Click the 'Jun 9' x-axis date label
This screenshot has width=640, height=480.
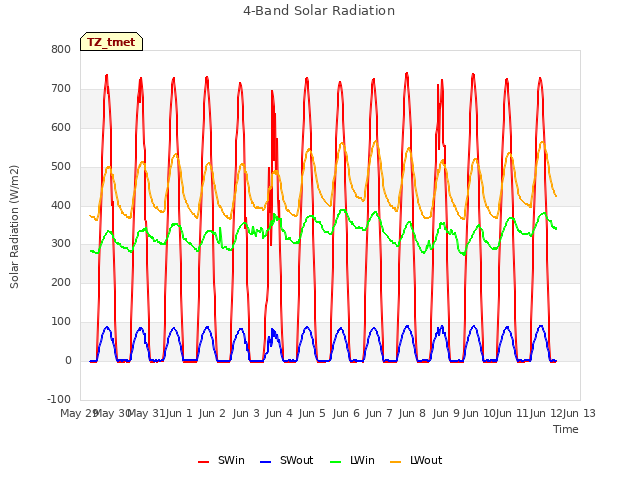point(446,413)
